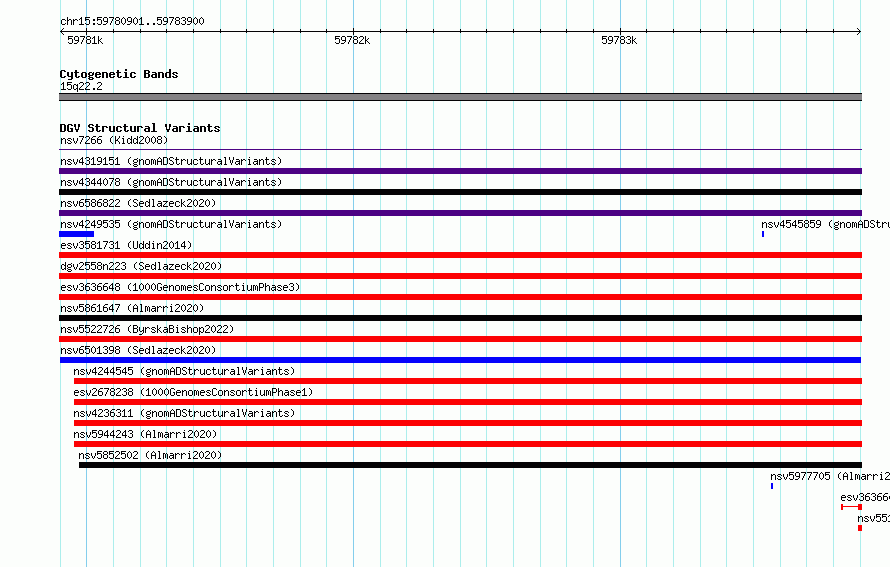The image size is (890, 567).
Task: Select the blue nsv6501398 variant bar
Action: click(x=460, y=360)
